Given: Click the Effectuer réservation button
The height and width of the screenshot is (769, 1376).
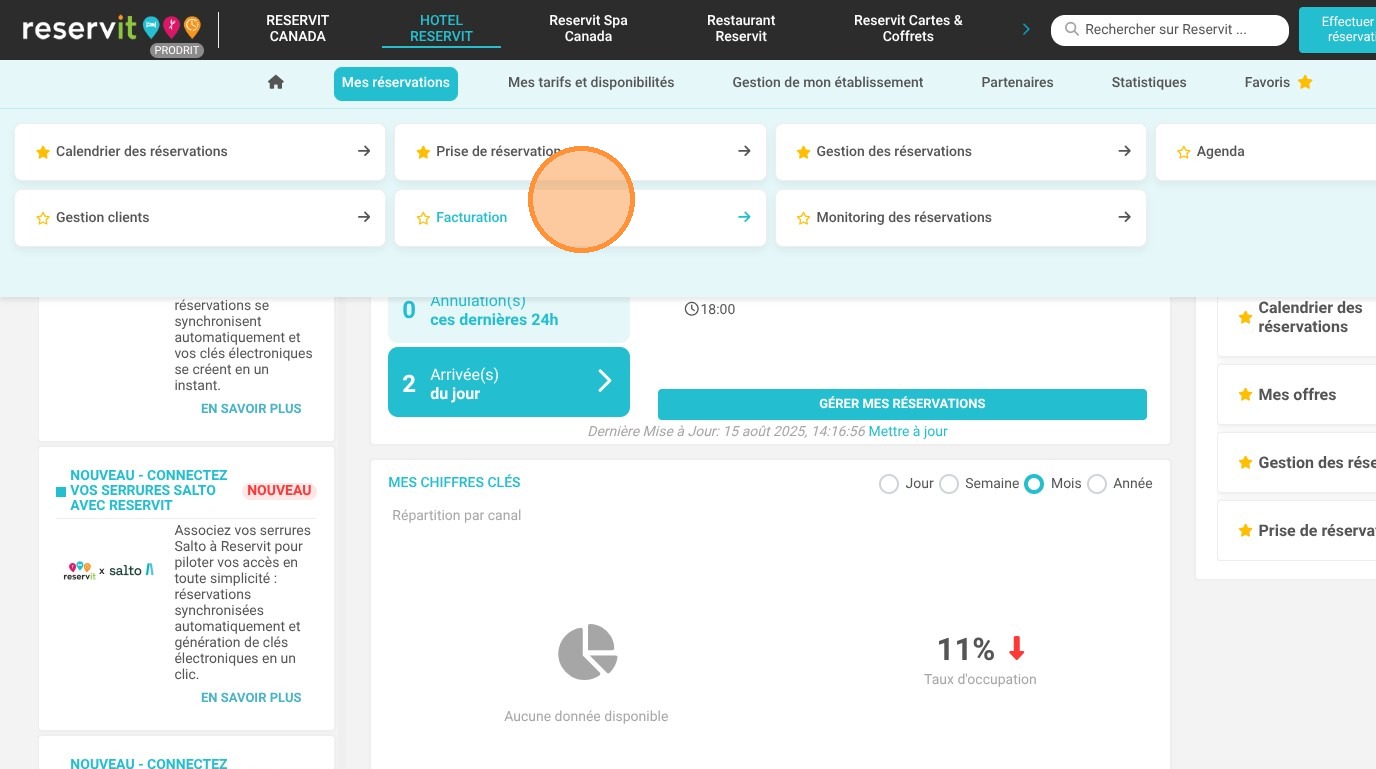Looking at the screenshot, I should (x=1338, y=29).
